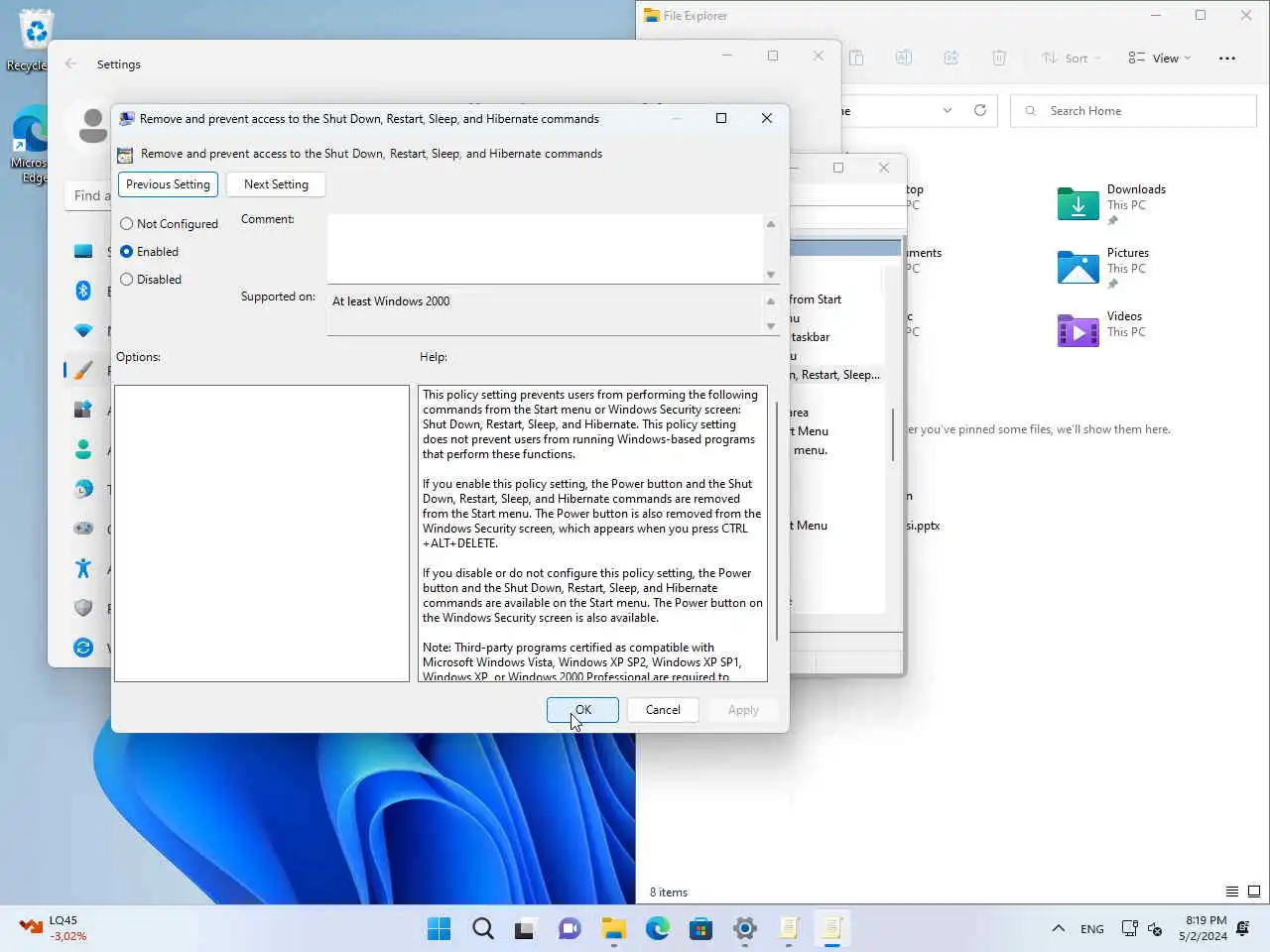This screenshot has width=1270, height=952.
Task: Expand address bar history dropdown in File Explorer
Action: [x=948, y=111]
